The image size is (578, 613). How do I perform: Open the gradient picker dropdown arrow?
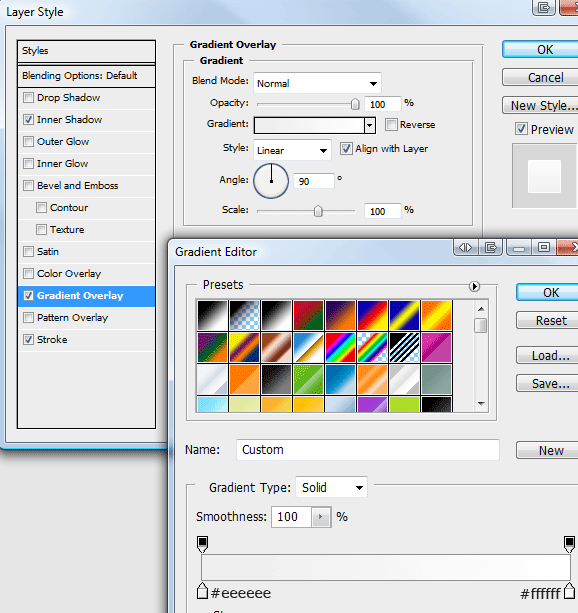tap(370, 125)
